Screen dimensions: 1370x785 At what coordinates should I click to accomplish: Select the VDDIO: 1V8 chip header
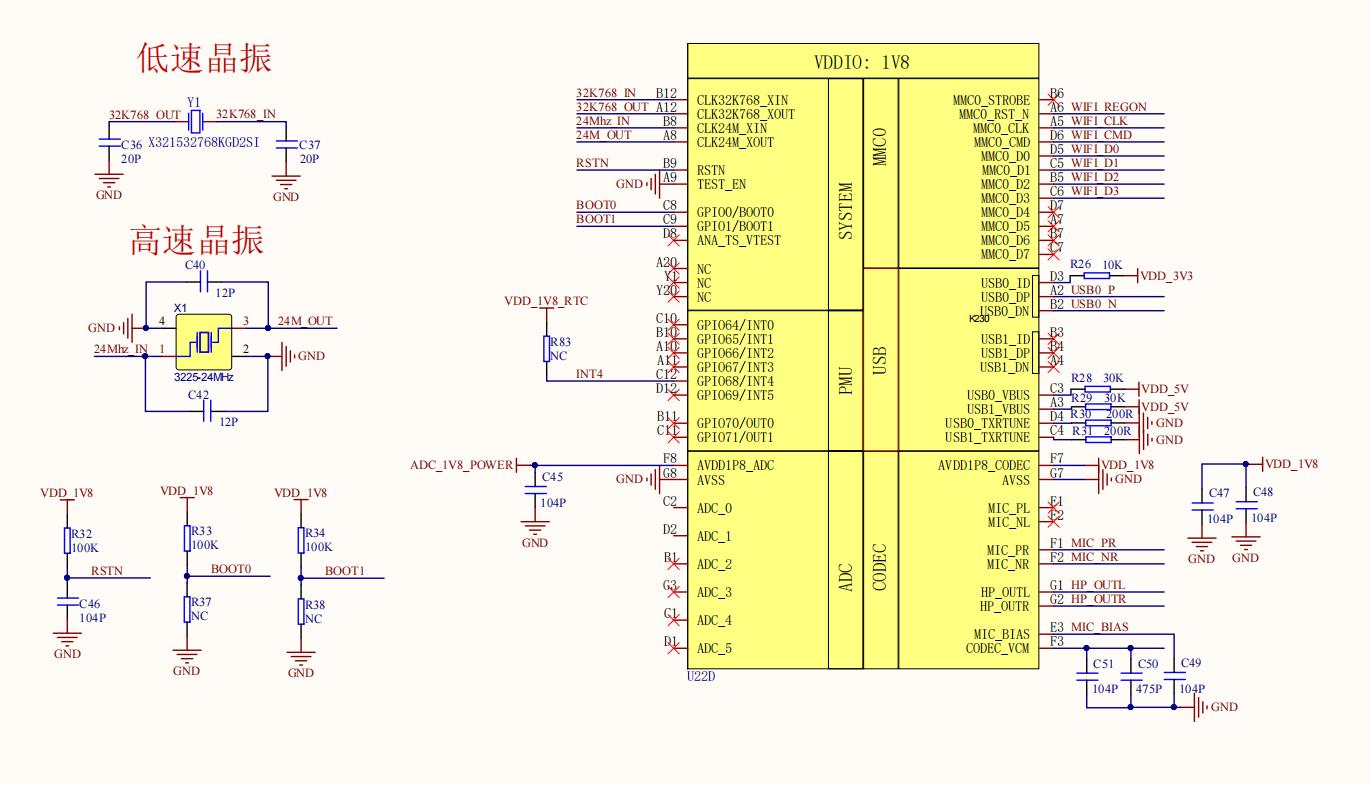862,62
